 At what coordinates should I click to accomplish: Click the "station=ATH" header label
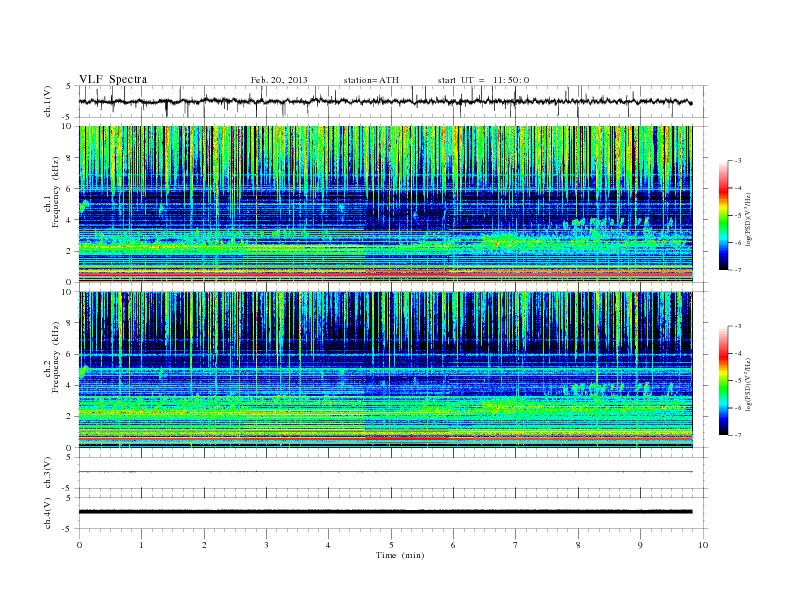pyautogui.click(x=371, y=80)
